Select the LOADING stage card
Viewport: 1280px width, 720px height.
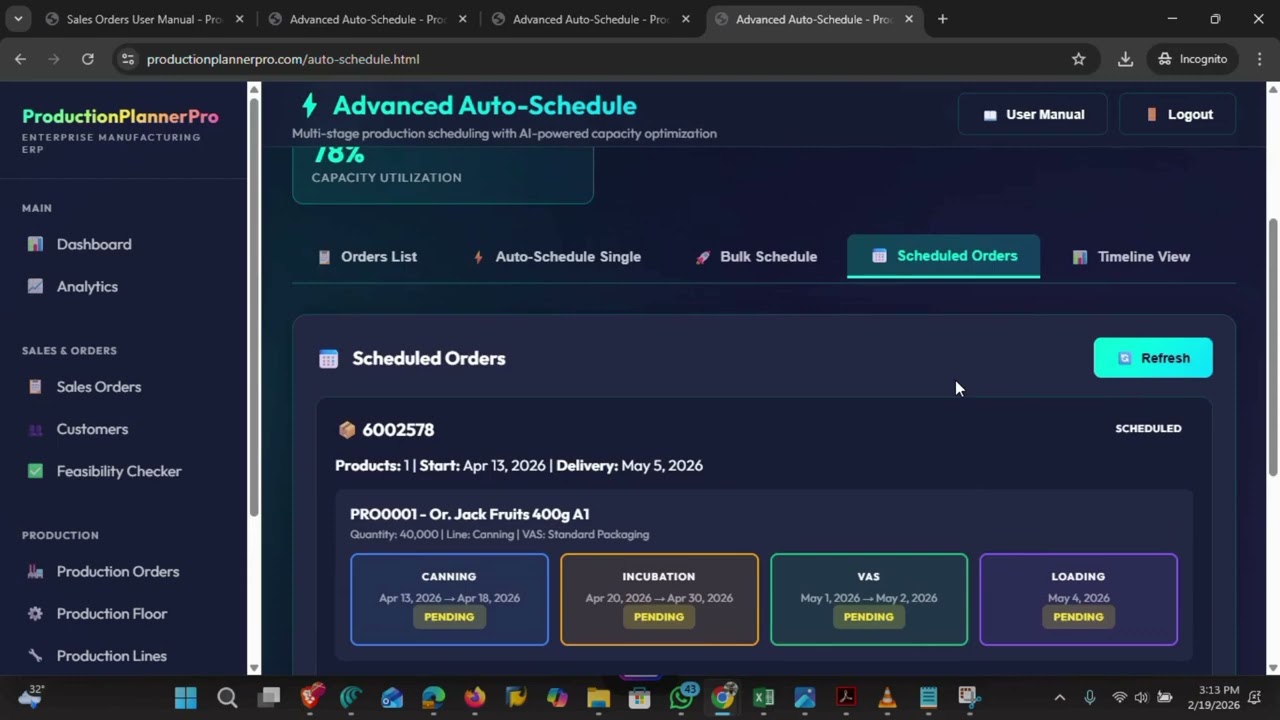(x=1078, y=599)
